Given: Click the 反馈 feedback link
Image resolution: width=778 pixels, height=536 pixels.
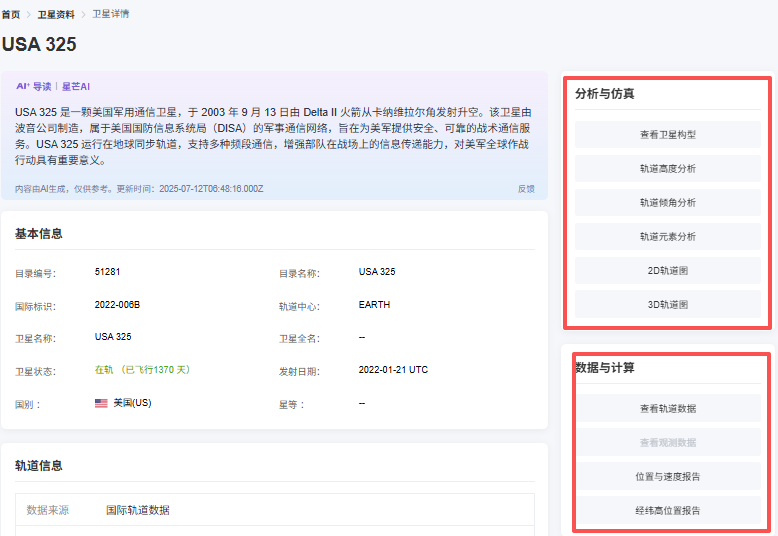Looking at the screenshot, I should [x=525, y=188].
